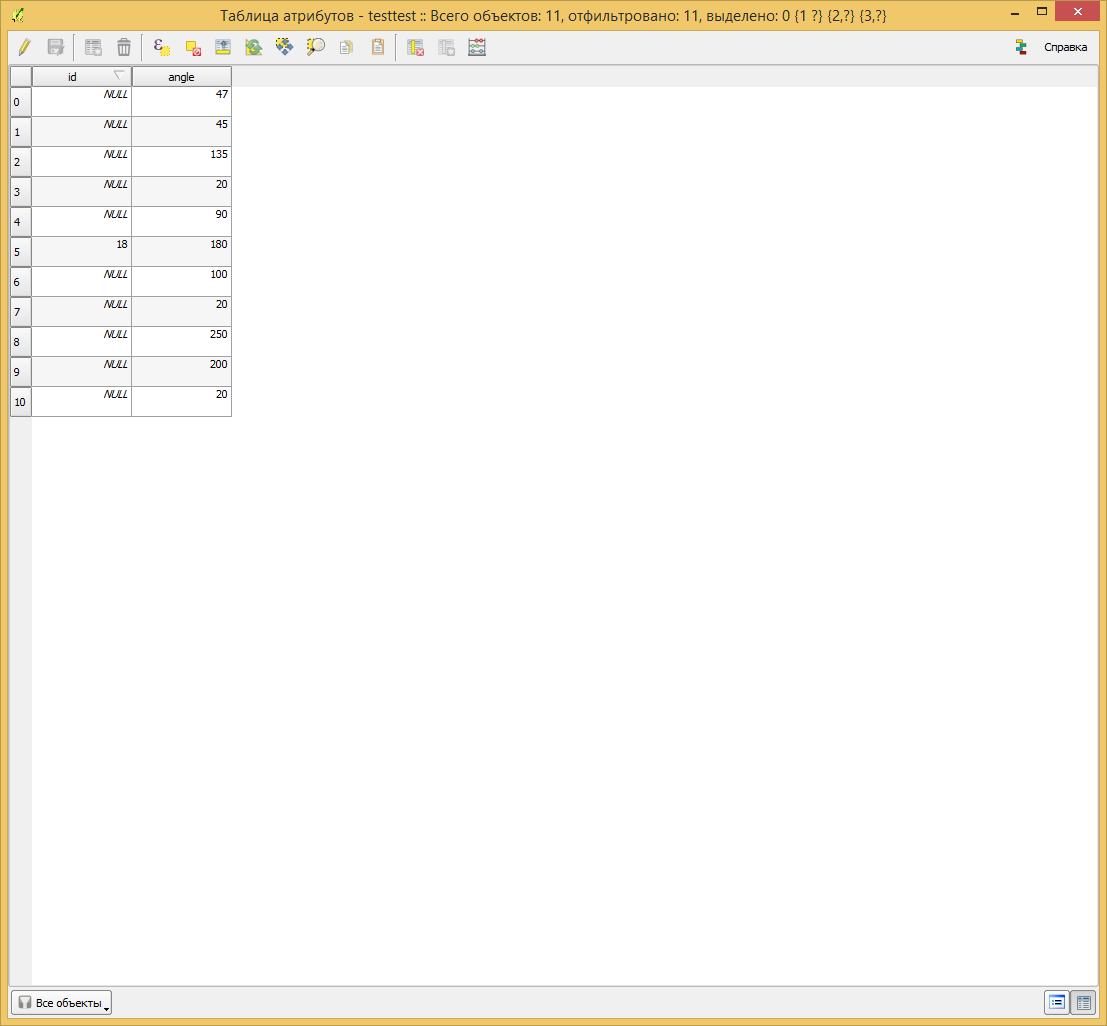Image resolution: width=1107 pixels, height=1026 pixels.
Task: Click angle cell with value 47
Action: coord(181,102)
